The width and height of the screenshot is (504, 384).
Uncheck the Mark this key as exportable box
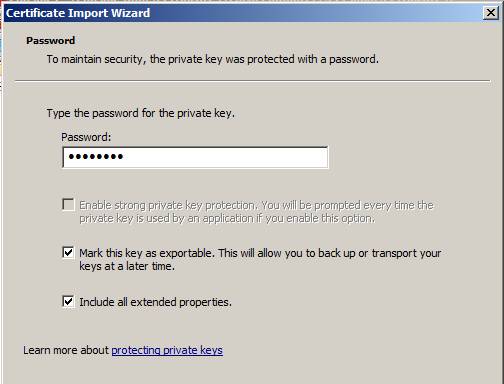68,252
